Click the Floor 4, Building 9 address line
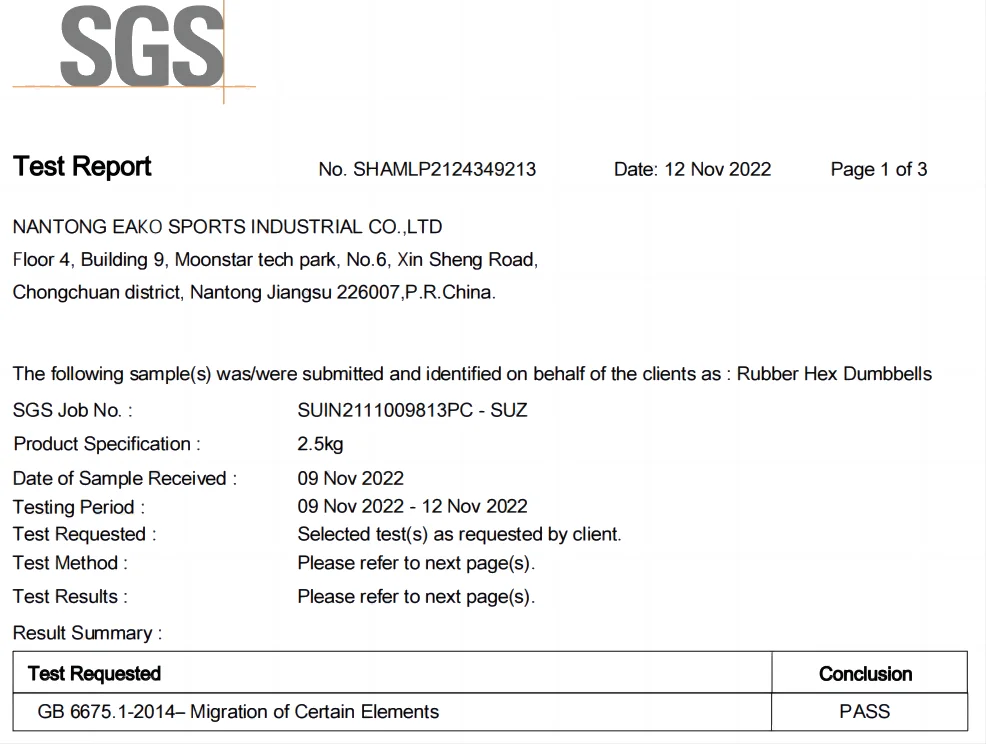 coord(275,260)
